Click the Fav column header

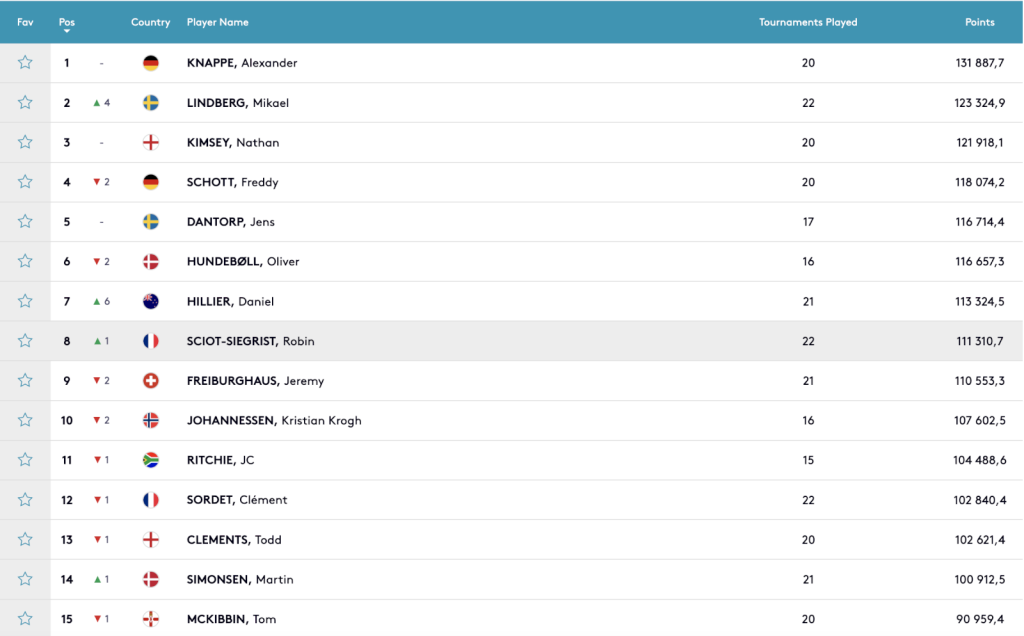tap(25, 22)
